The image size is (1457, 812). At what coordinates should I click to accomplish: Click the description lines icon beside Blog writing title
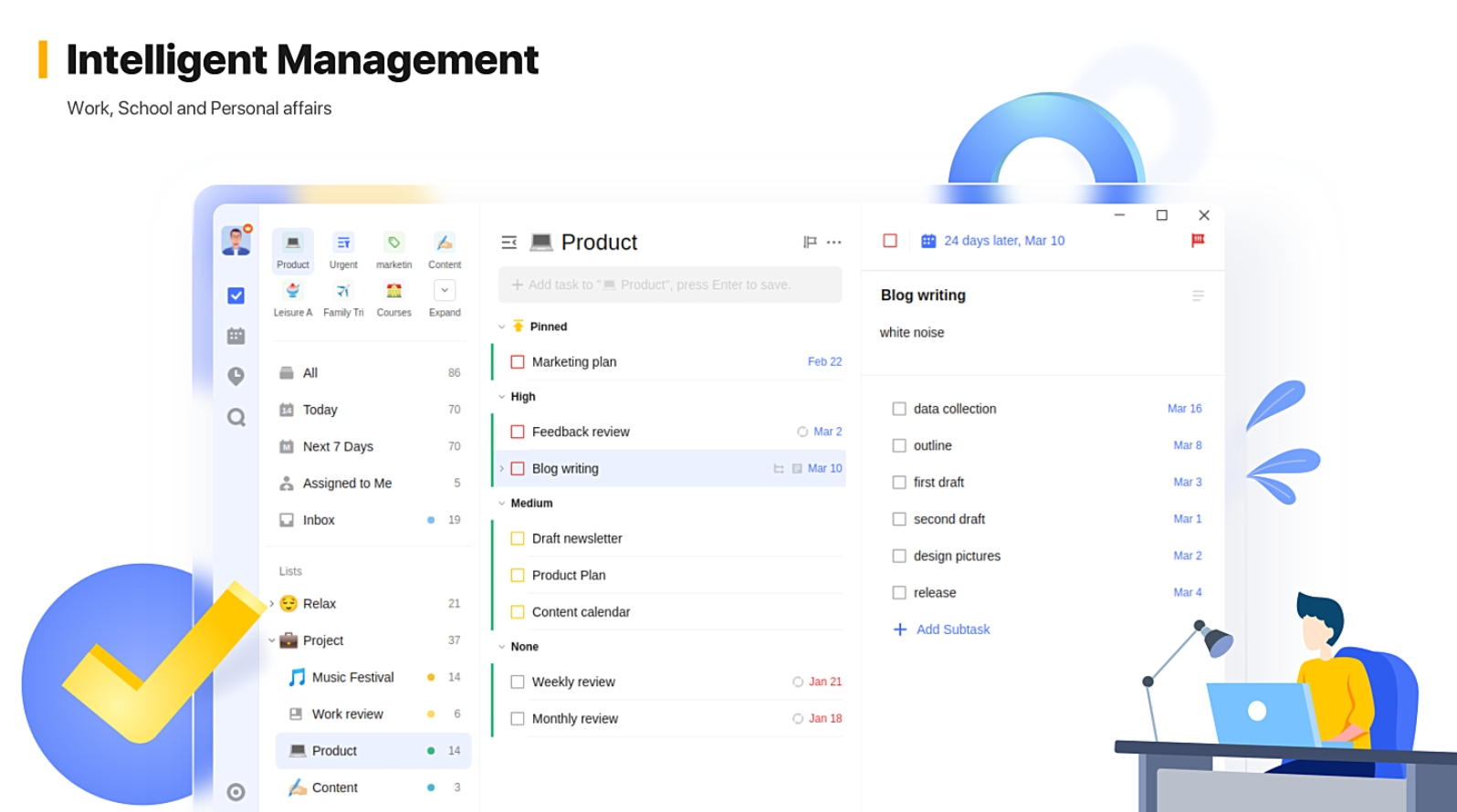click(1198, 296)
